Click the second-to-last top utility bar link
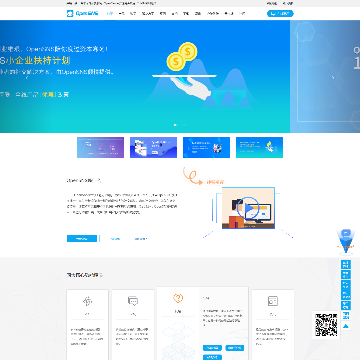The height and width of the screenshot is (360, 360). click(272, 4)
